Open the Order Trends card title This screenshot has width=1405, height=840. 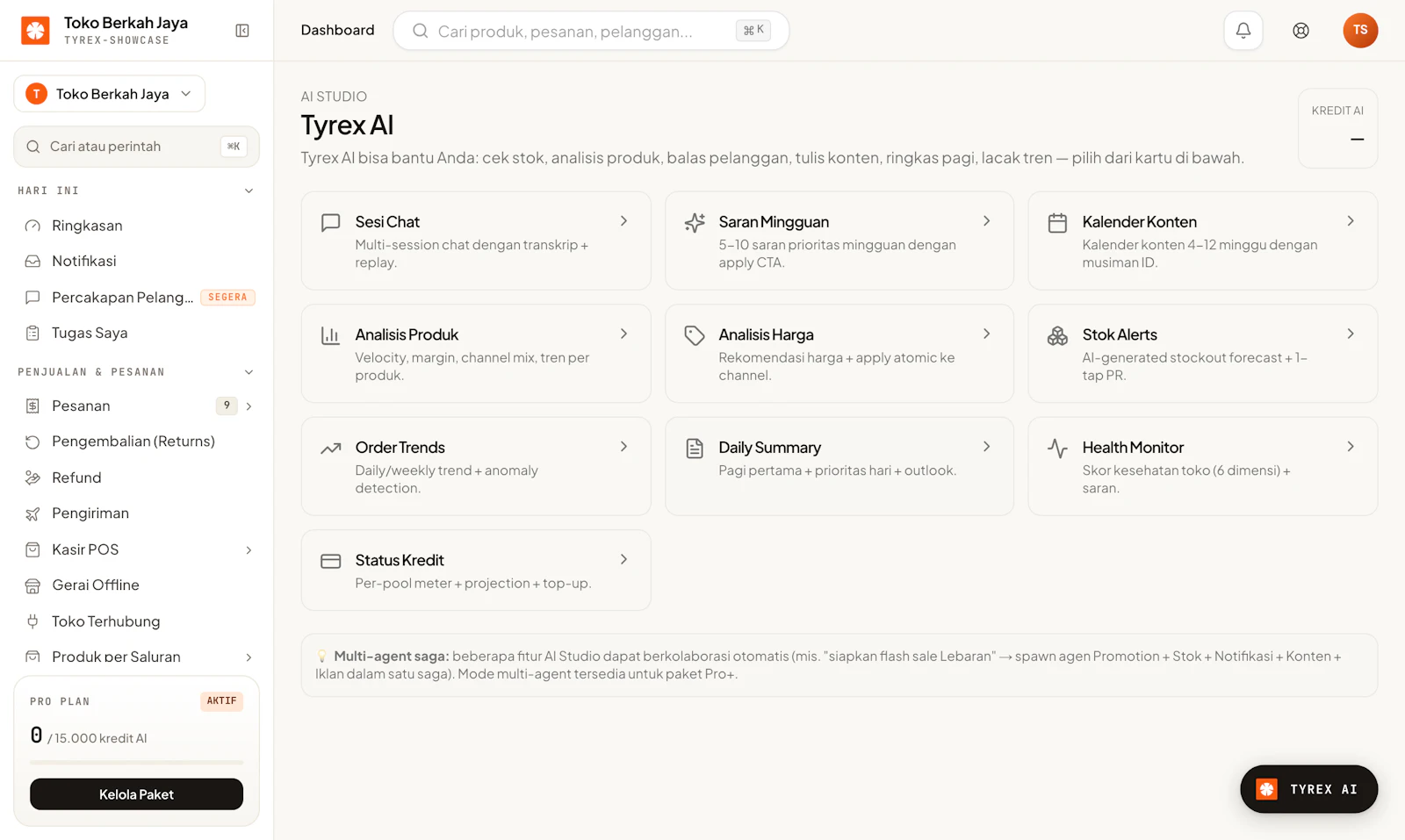click(x=400, y=448)
